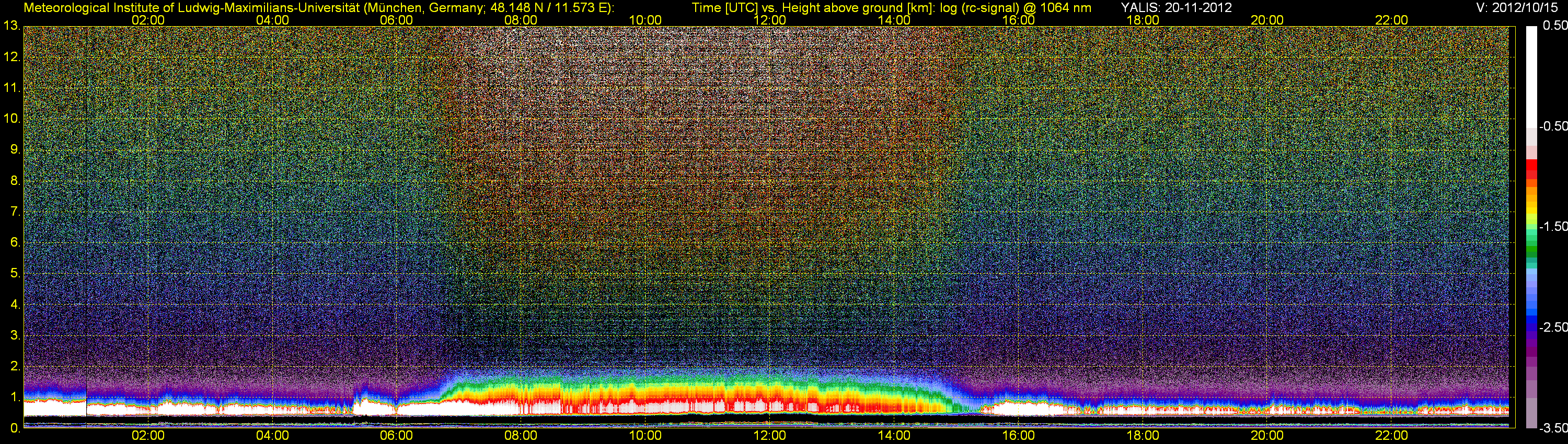Click the height label "1."
1568x444 pixels.
[x=15, y=397]
